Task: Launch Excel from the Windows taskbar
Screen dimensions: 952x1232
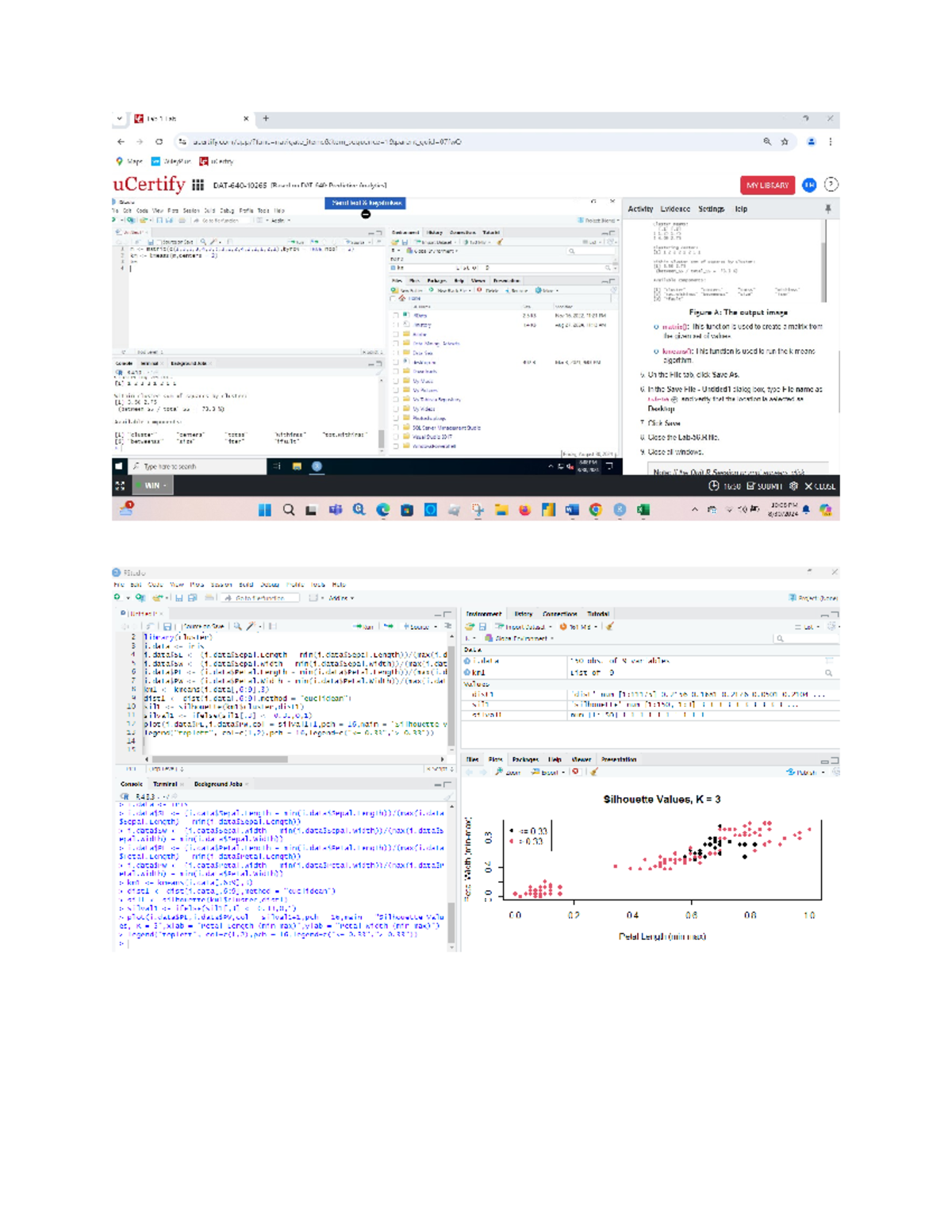Action: point(642,509)
